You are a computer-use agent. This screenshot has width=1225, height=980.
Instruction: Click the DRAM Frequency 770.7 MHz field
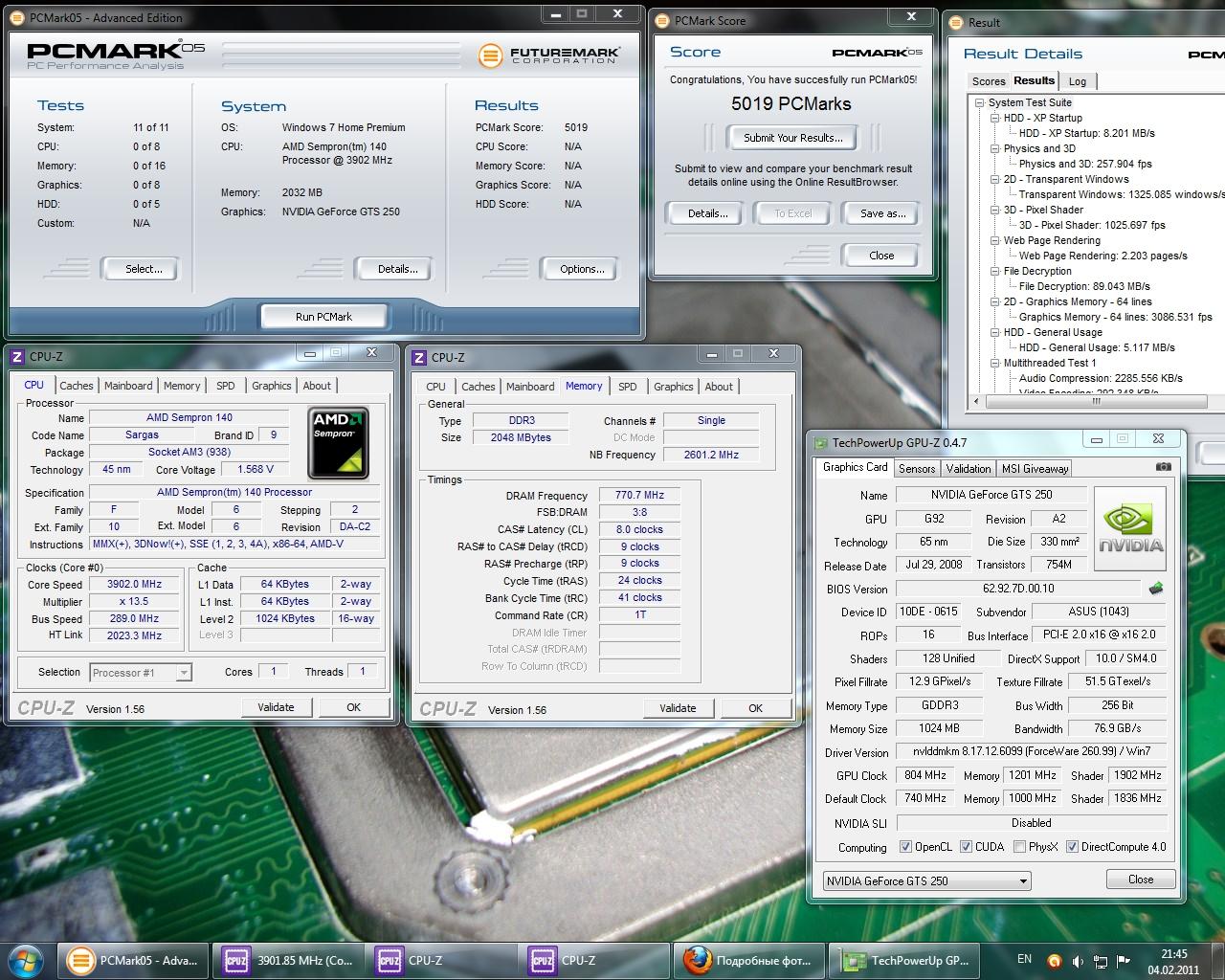pyautogui.click(x=639, y=496)
